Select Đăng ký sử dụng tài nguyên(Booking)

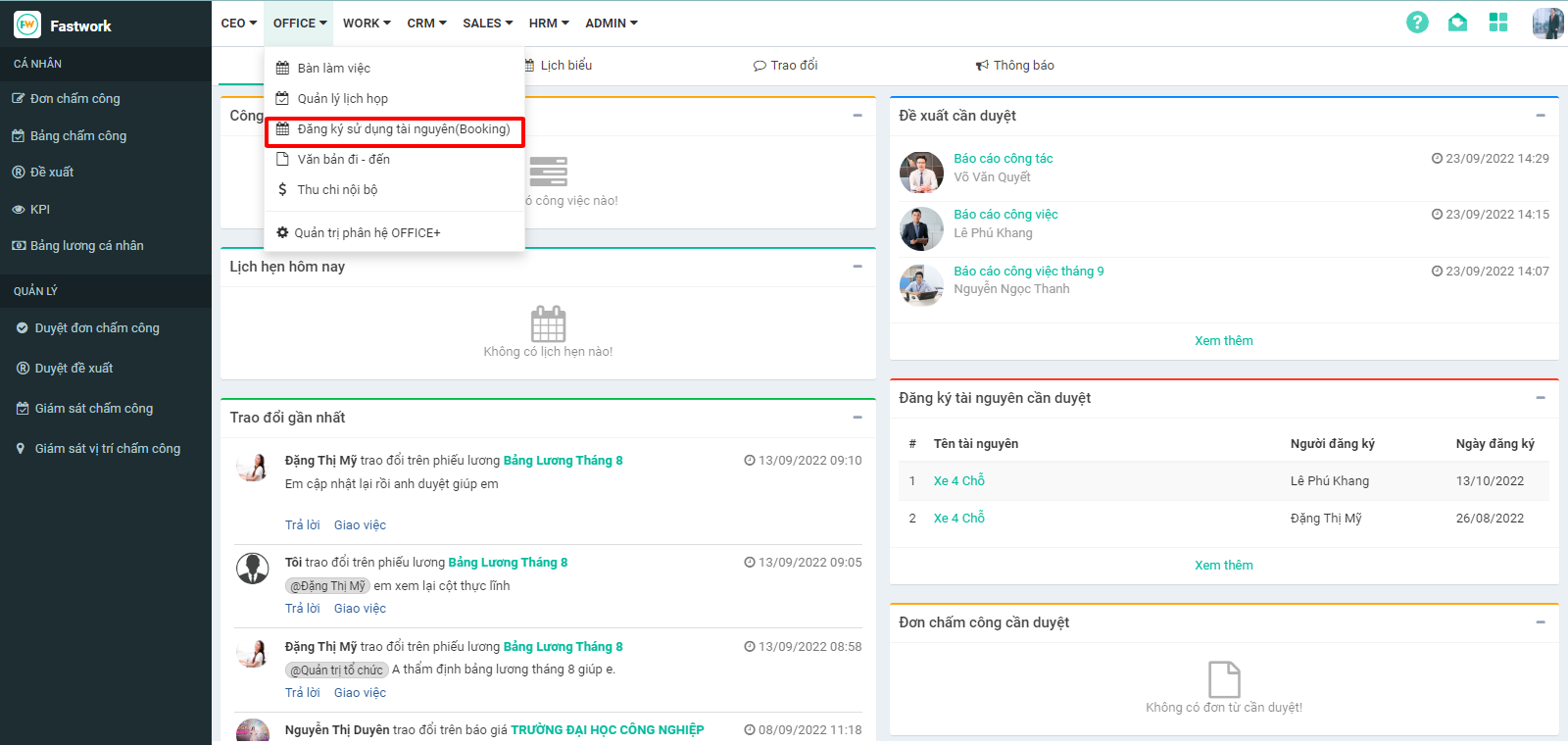403,129
